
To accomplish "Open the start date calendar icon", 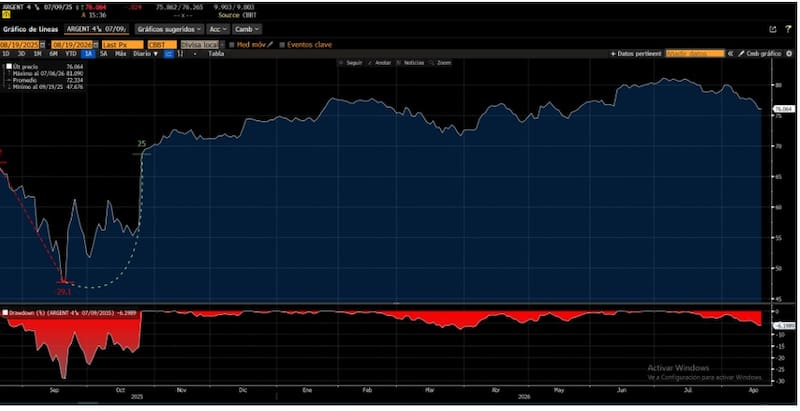I will [43, 45].
